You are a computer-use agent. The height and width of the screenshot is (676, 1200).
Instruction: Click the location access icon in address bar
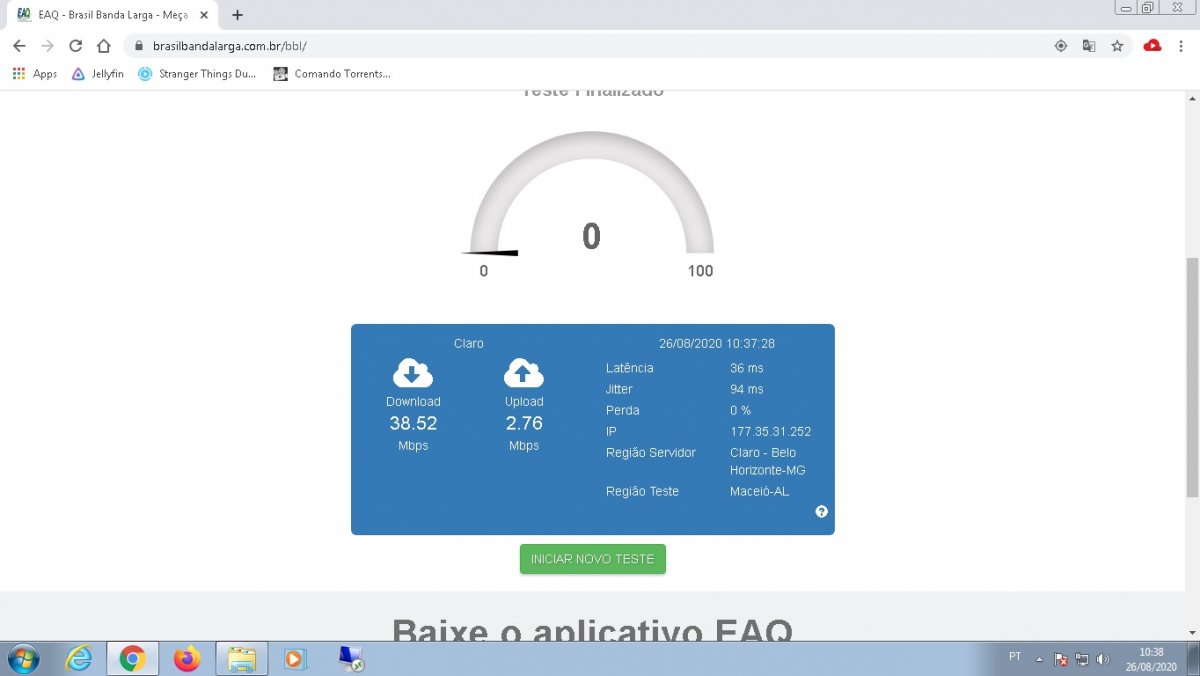[x=1061, y=46]
